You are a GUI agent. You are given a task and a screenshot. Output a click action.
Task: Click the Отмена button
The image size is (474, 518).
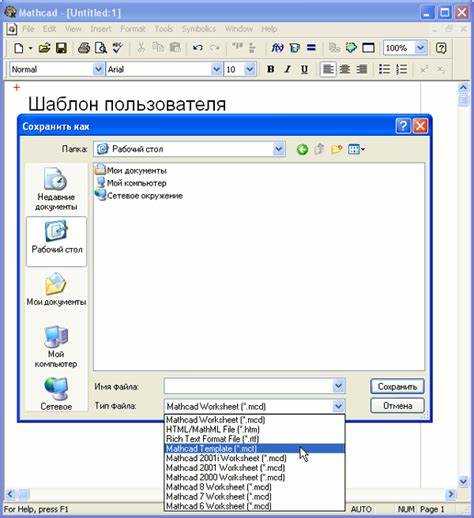point(397,406)
